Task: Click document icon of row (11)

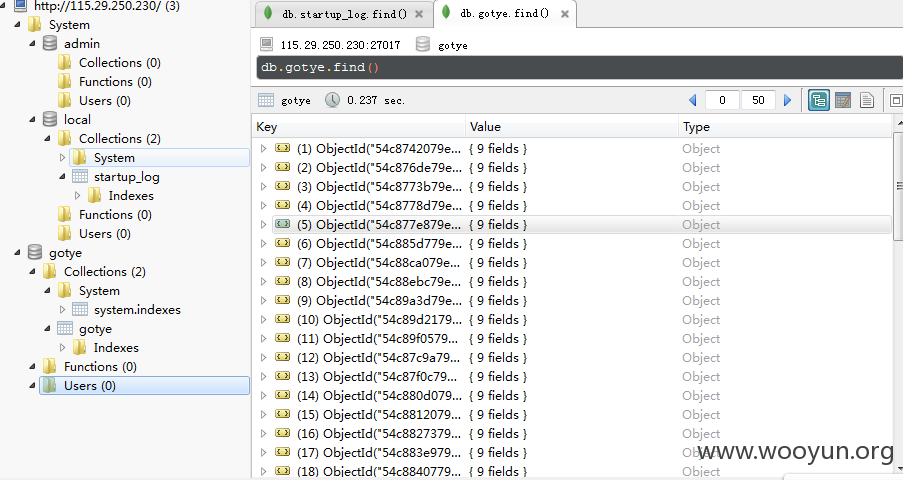Action: (x=282, y=338)
